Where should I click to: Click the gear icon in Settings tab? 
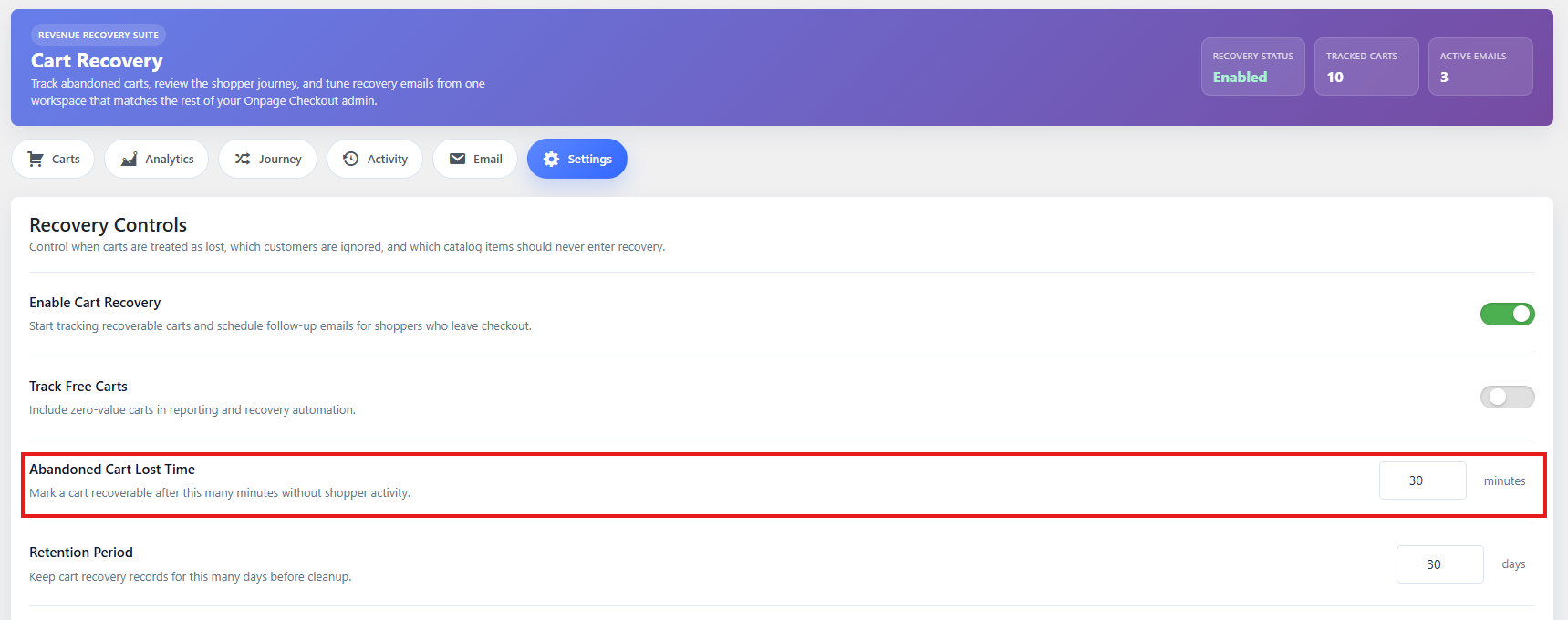[x=551, y=159]
